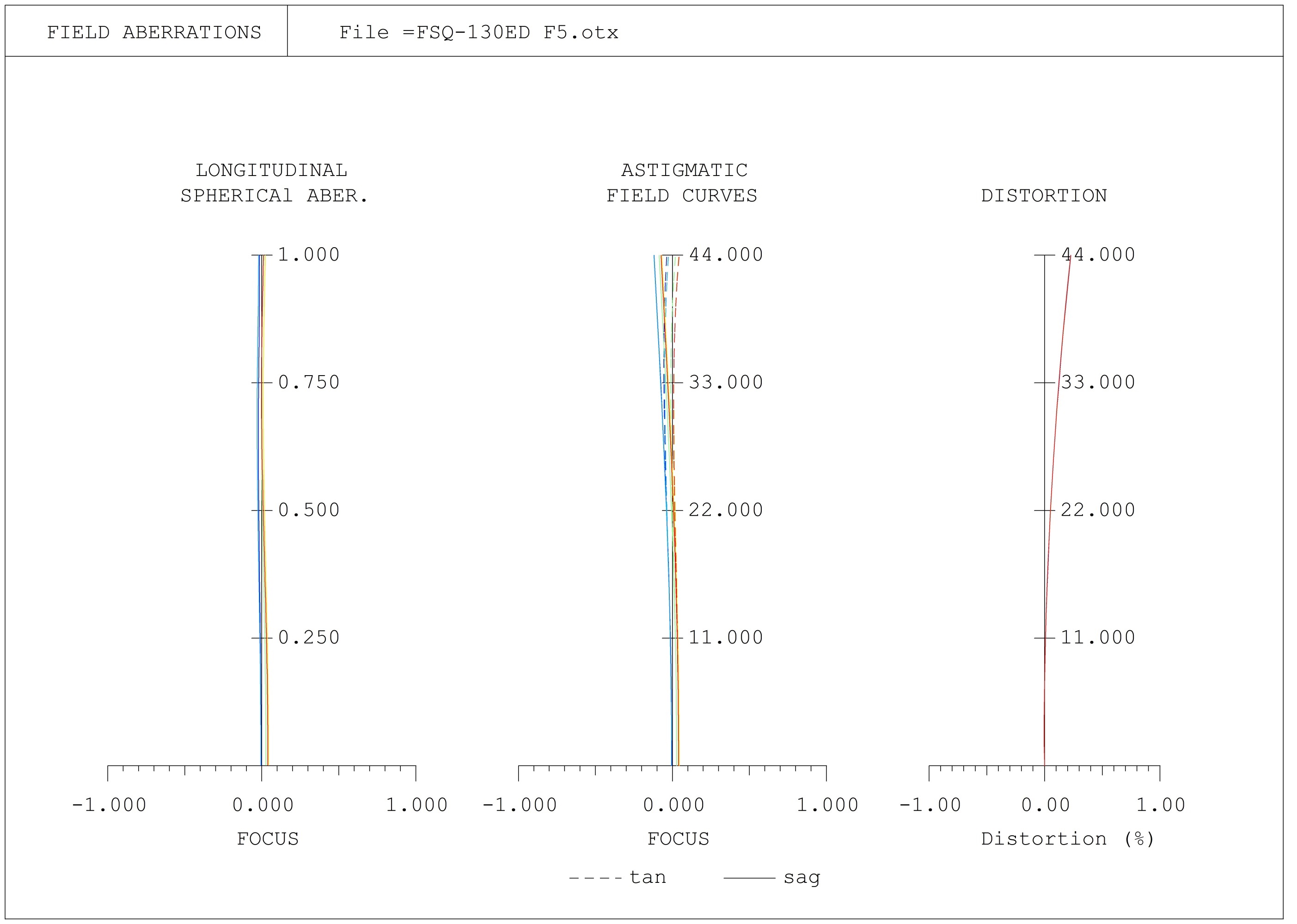Image resolution: width=1297 pixels, height=924 pixels.
Task: Click the FIELD ABERRATIONS header label
Action: pyautogui.click(x=153, y=32)
